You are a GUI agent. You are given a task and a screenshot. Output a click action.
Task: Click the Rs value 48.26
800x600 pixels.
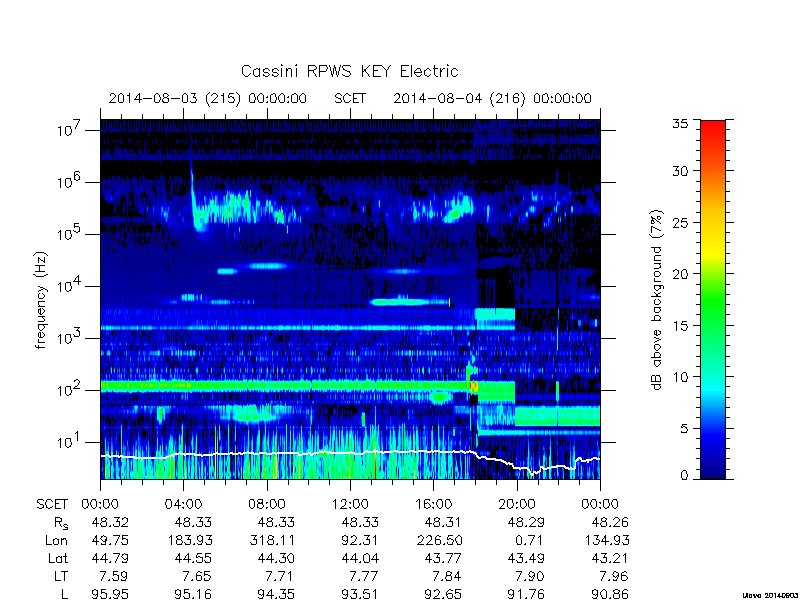coord(609,522)
